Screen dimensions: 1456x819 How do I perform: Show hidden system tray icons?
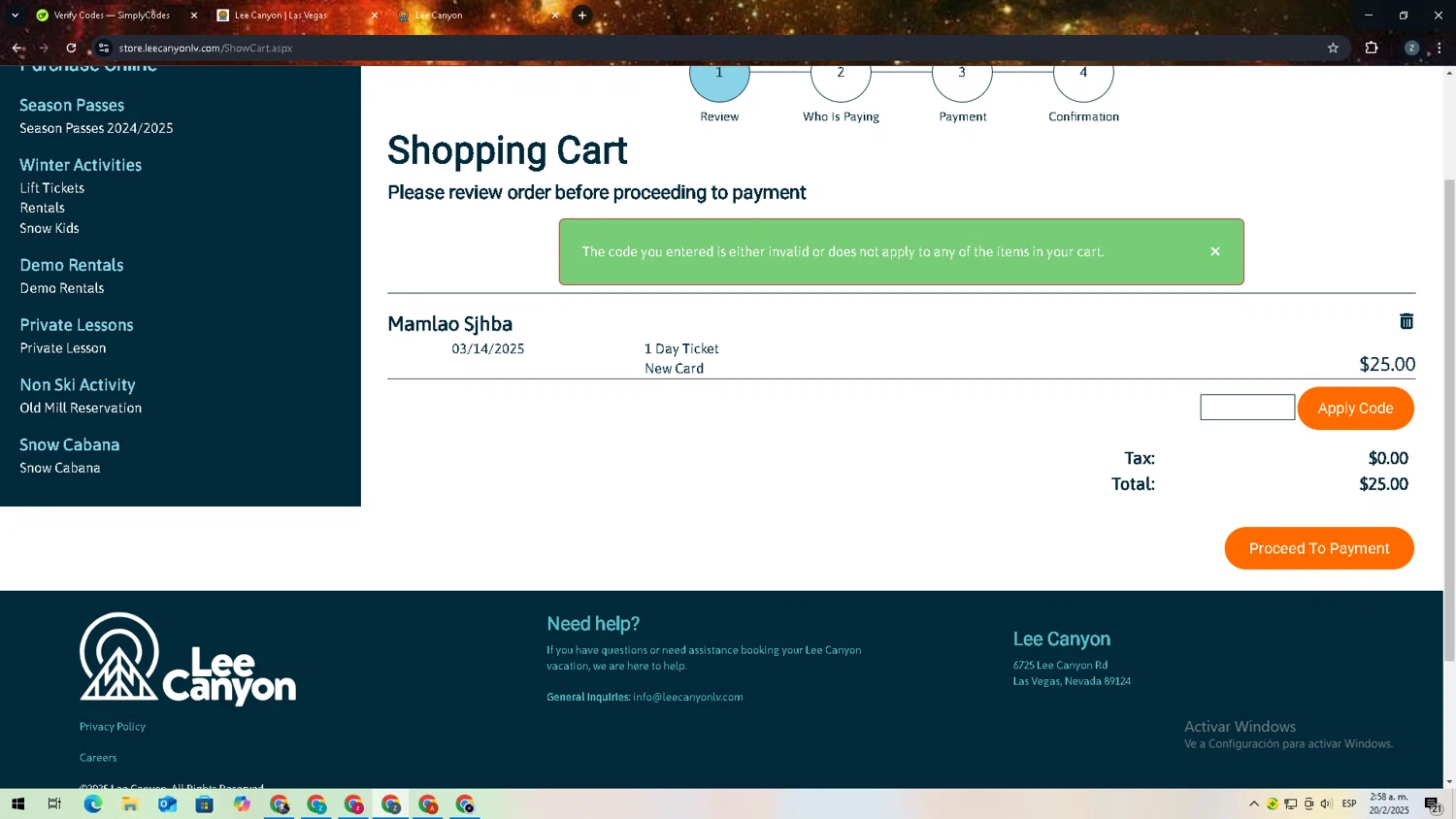pyautogui.click(x=1253, y=803)
